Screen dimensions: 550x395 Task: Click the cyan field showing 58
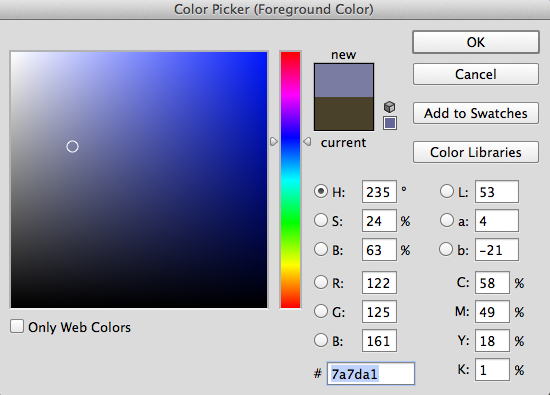pos(492,283)
